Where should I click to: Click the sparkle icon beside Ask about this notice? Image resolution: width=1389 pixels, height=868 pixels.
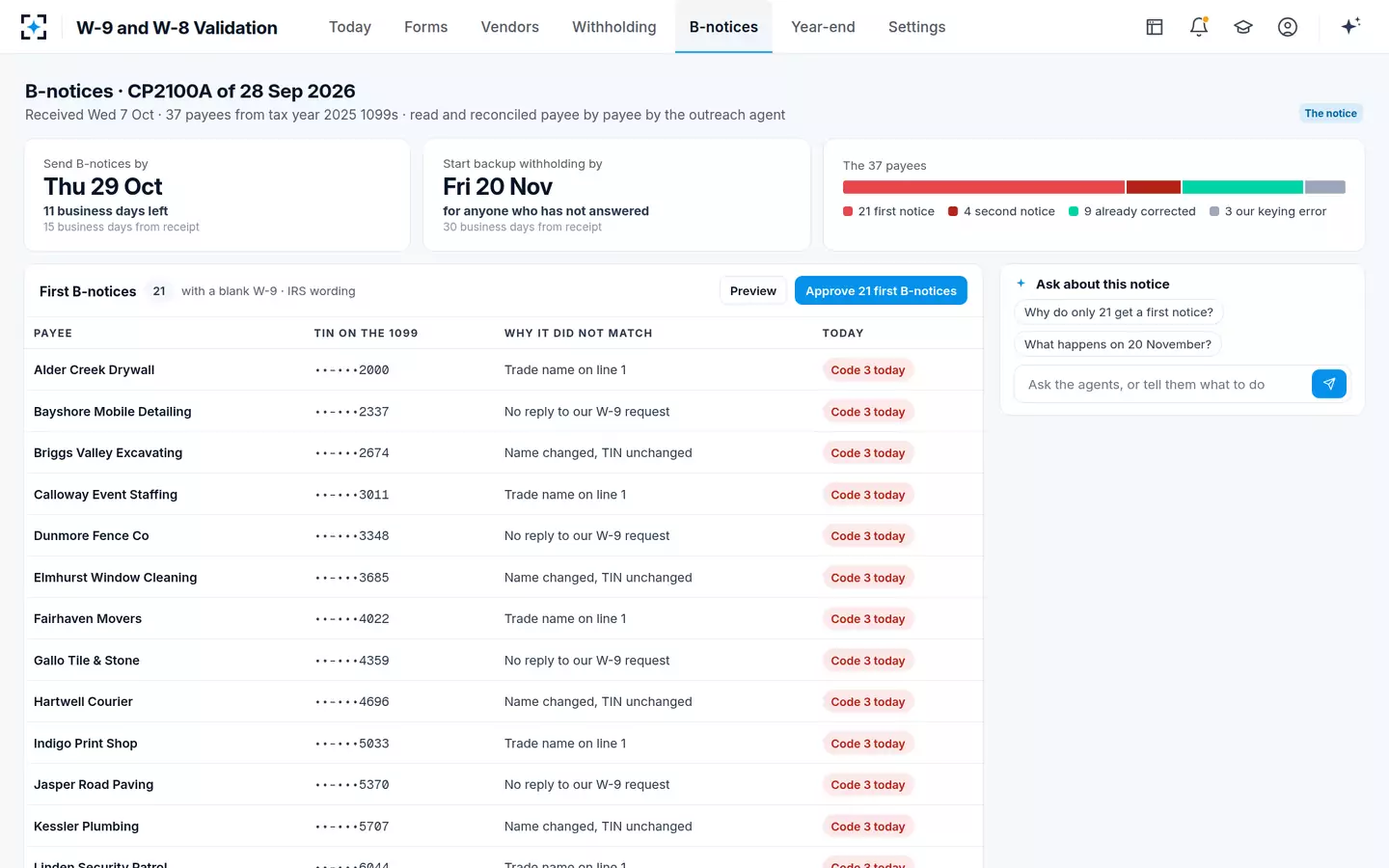[1021, 284]
